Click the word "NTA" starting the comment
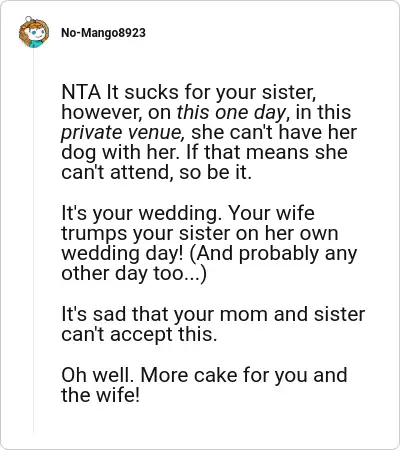Screen dimensions: 400x450 tap(81, 92)
